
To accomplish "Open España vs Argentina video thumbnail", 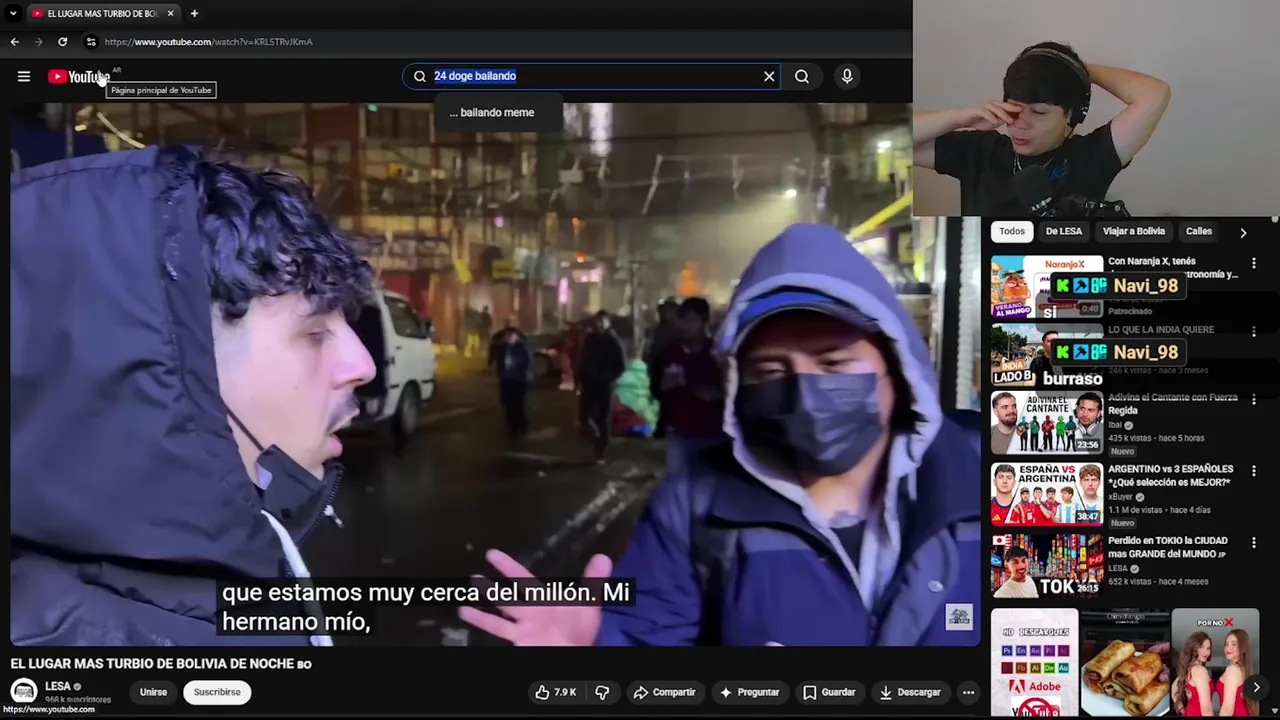I will [1047, 494].
